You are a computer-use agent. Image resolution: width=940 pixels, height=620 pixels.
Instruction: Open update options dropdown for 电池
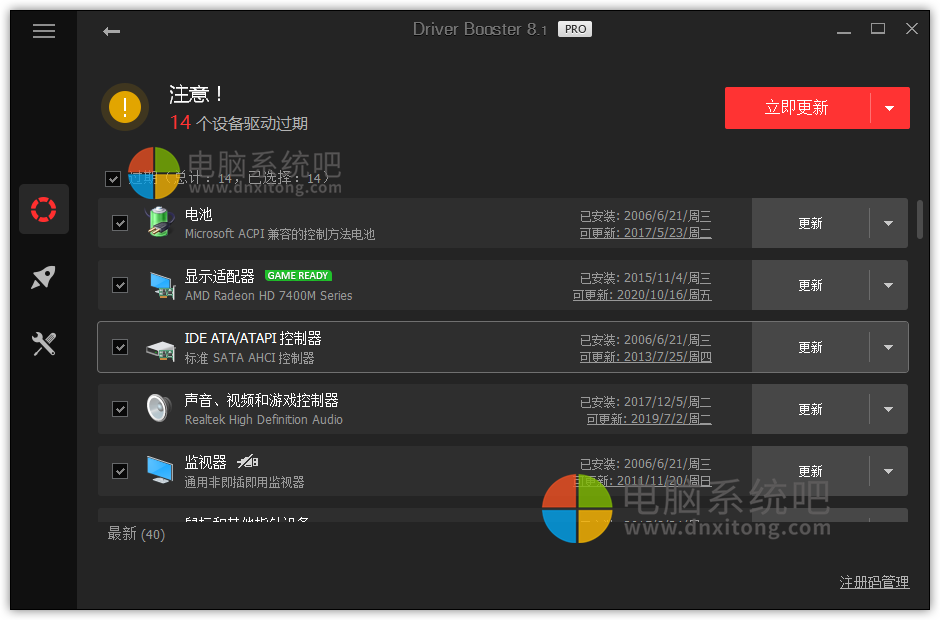(888, 223)
